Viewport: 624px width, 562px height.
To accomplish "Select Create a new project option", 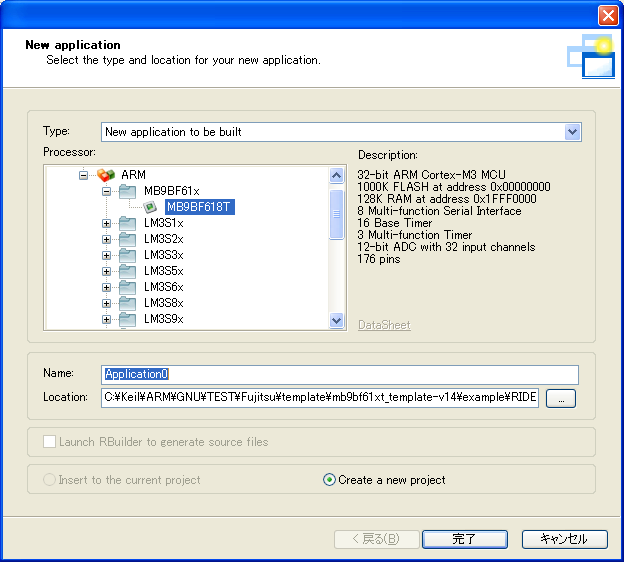I will [x=329, y=480].
